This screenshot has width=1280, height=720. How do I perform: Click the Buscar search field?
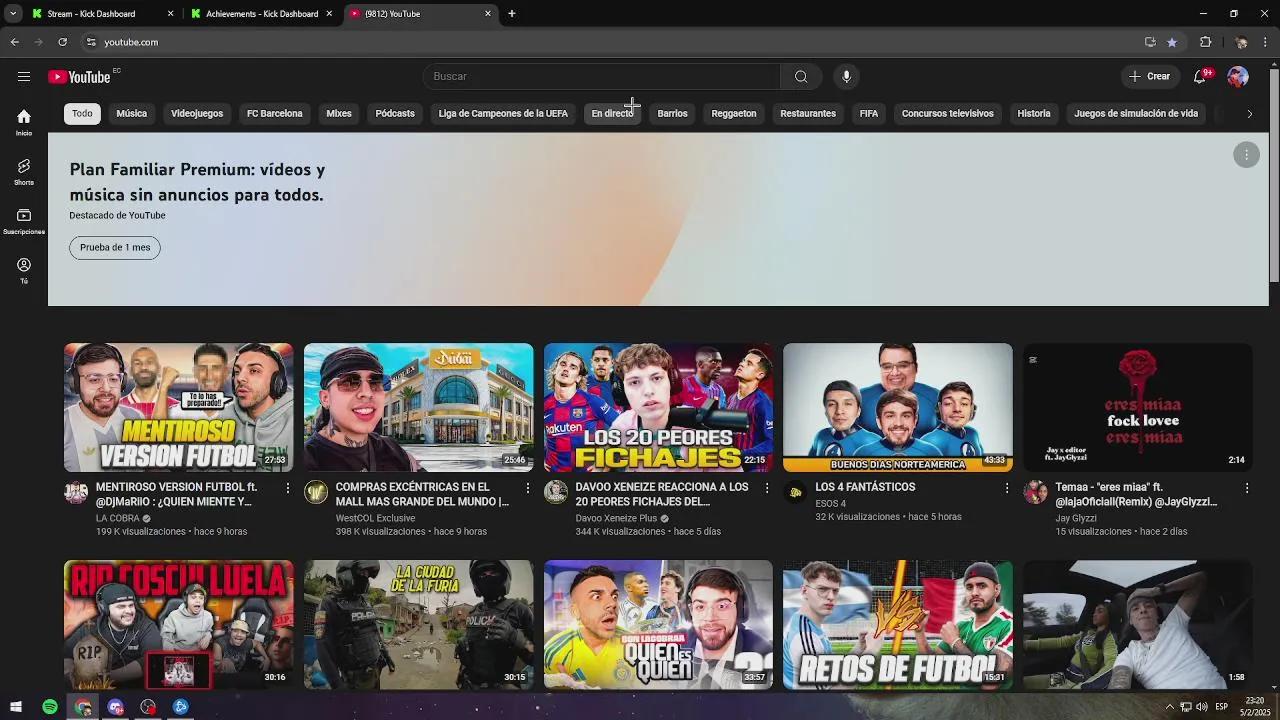(602, 77)
